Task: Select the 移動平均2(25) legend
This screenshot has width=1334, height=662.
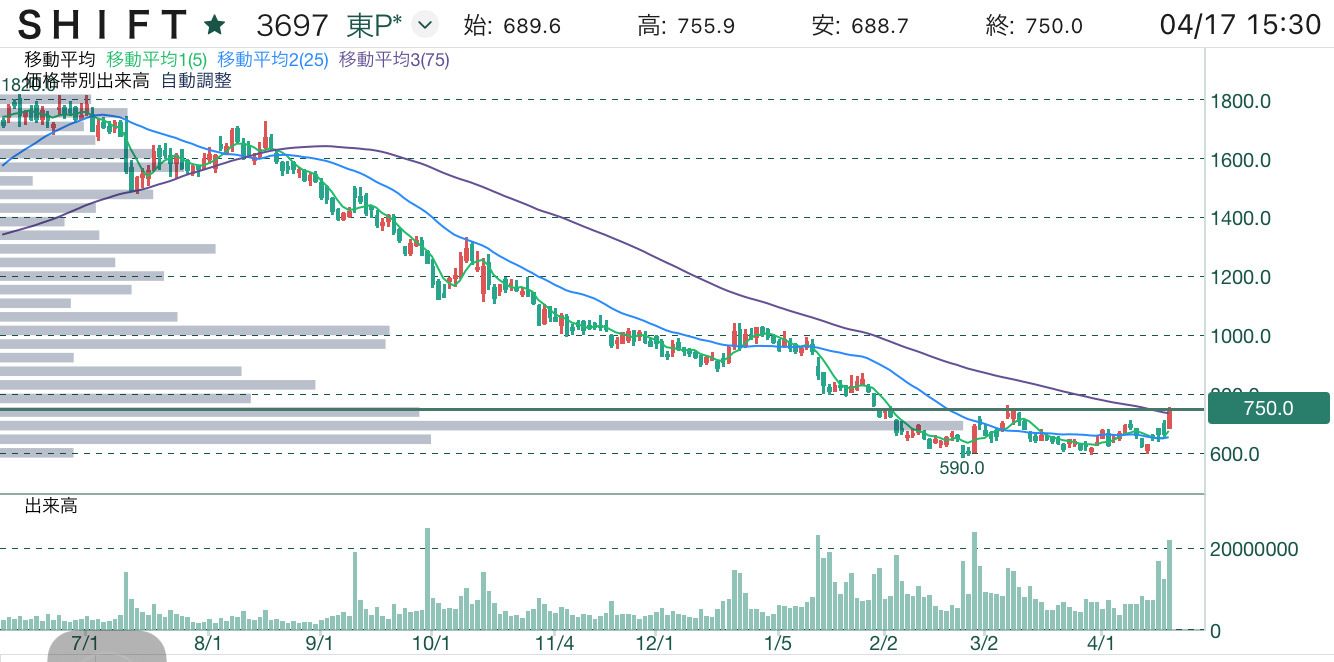Action: [273, 60]
